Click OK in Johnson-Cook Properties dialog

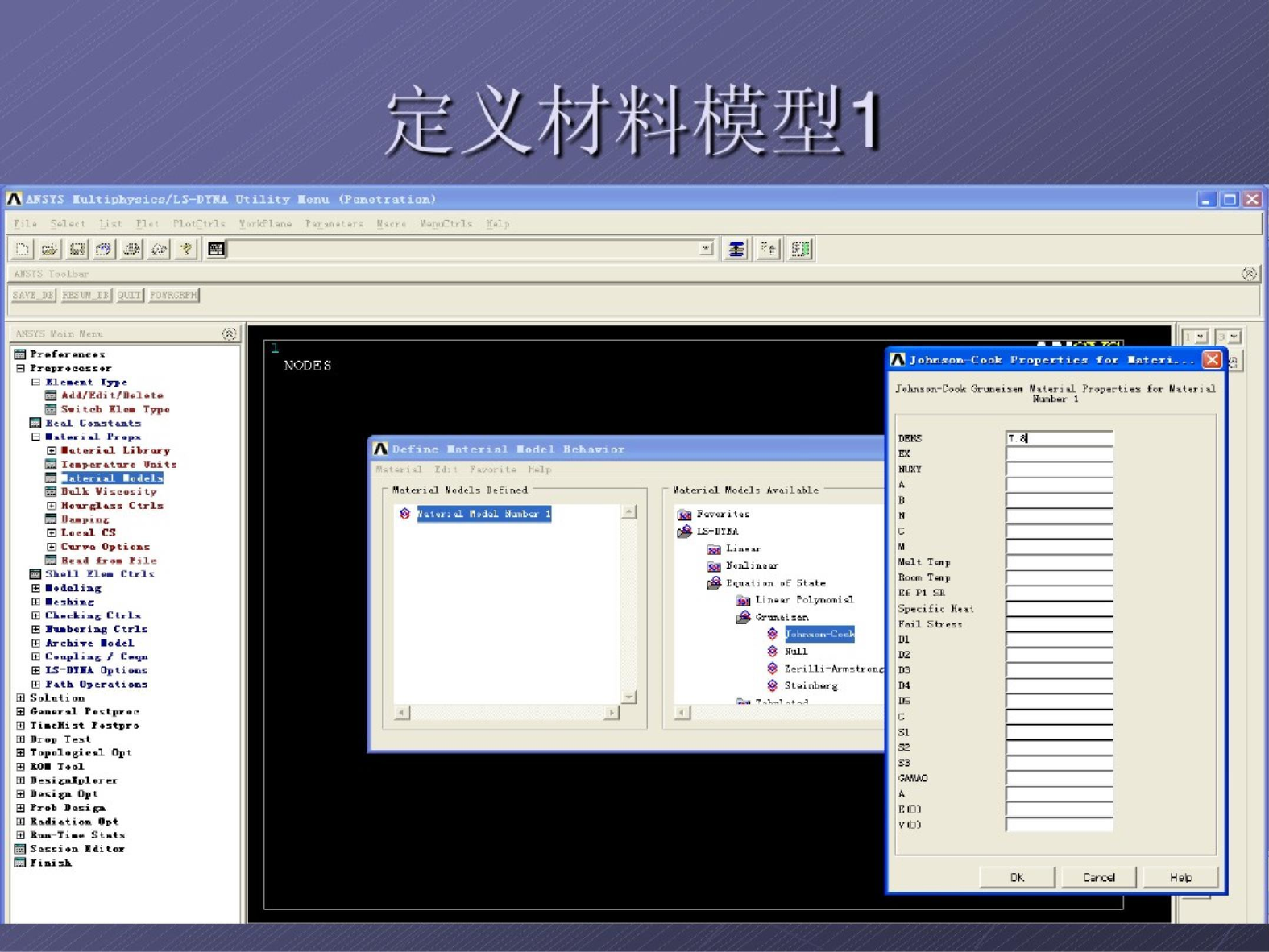[x=1017, y=877]
